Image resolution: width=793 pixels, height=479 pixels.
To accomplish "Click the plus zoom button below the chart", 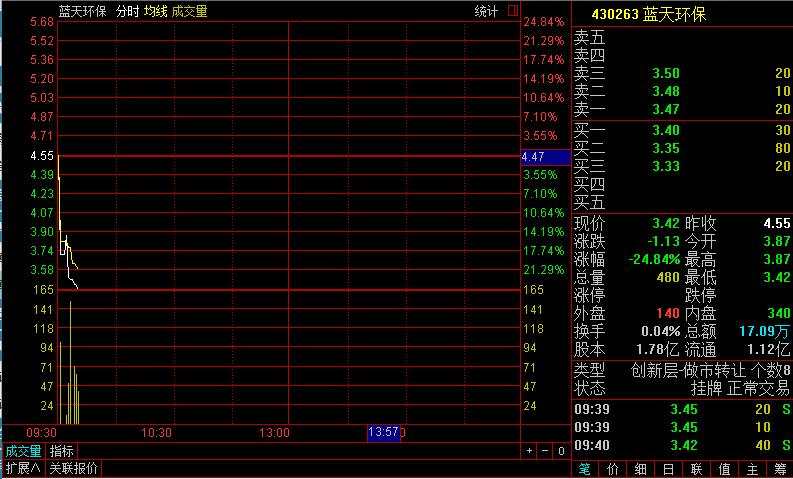I will click(529, 451).
